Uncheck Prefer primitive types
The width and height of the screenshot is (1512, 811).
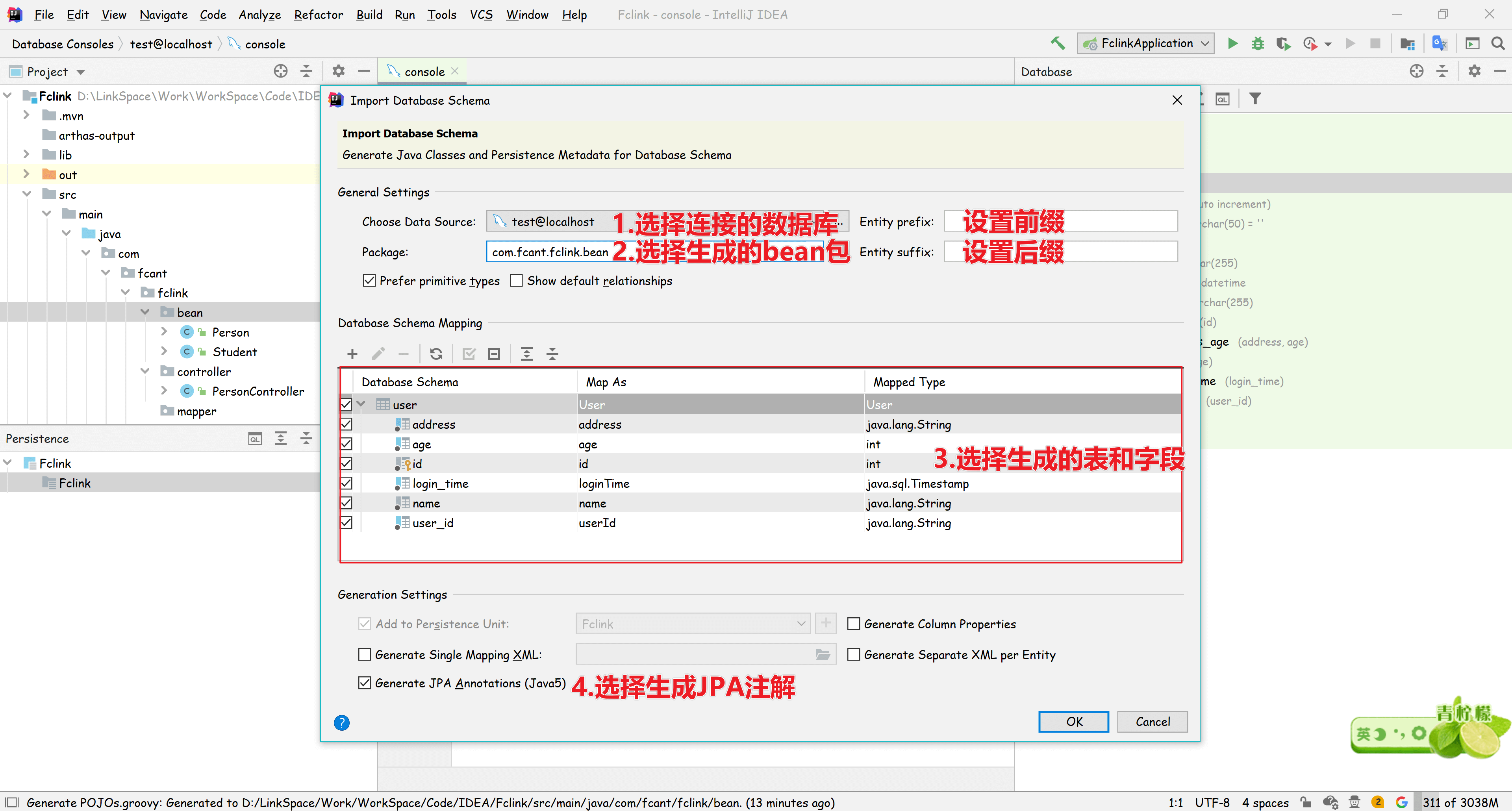[x=369, y=281]
